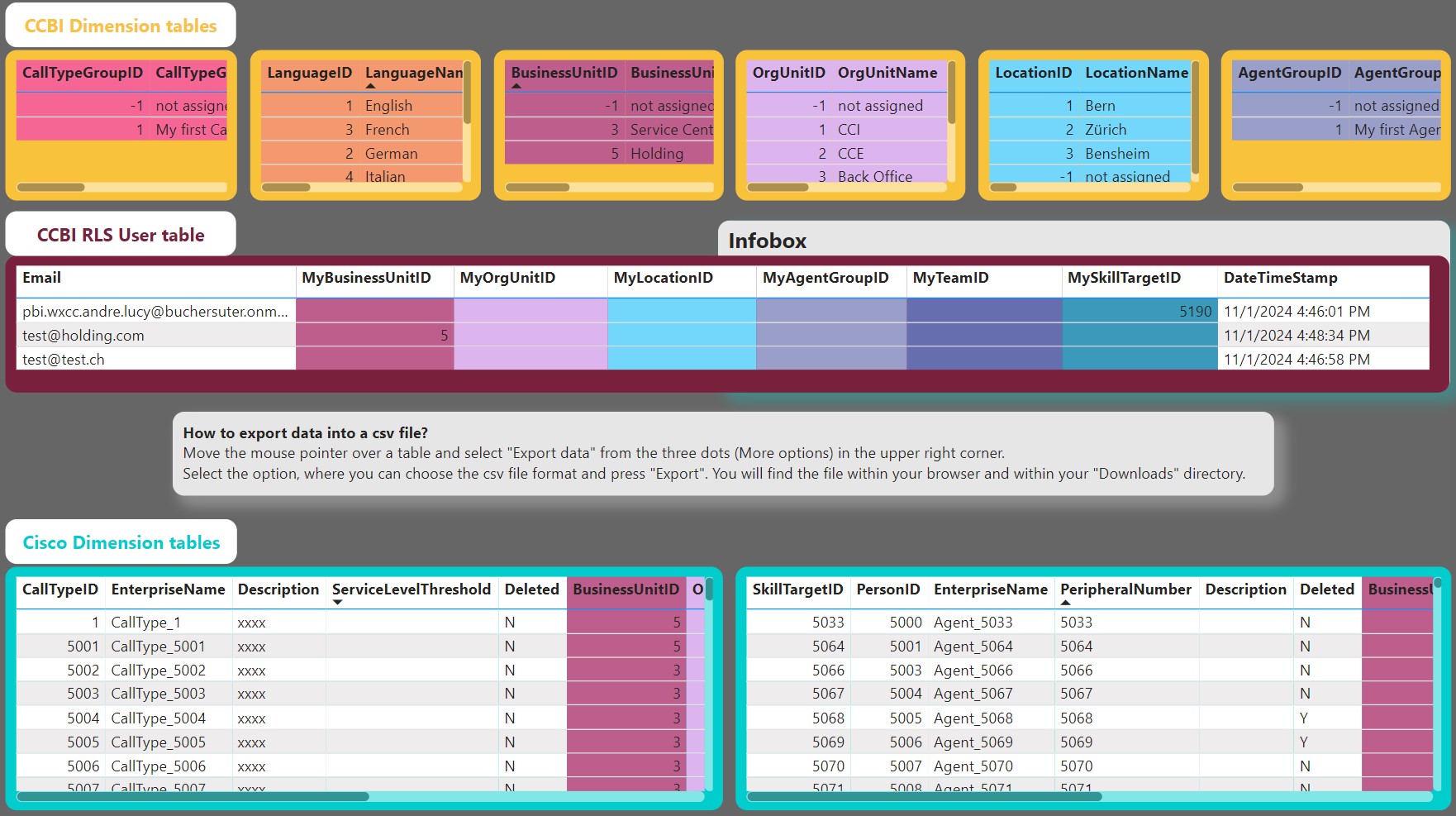Image resolution: width=1456 pixels, height=816 pixels.
Task: Select the 5190 MySkillTargetID cell
Action: [1140, 311]
